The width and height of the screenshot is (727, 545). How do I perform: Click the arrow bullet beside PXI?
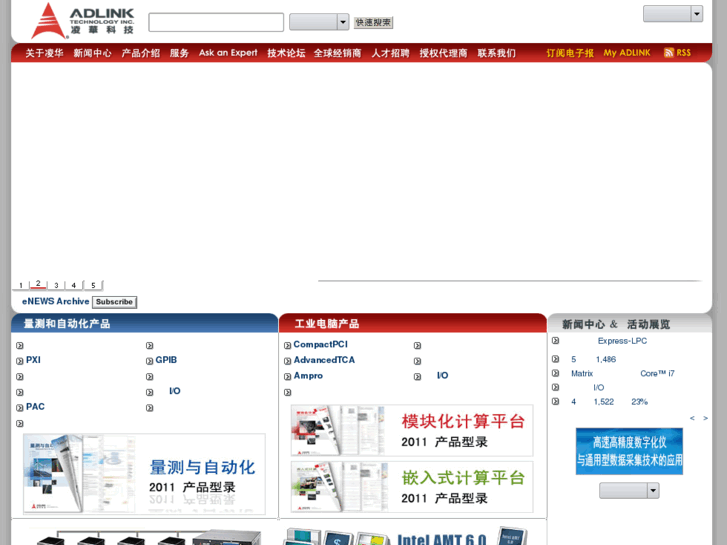(19, 361)
